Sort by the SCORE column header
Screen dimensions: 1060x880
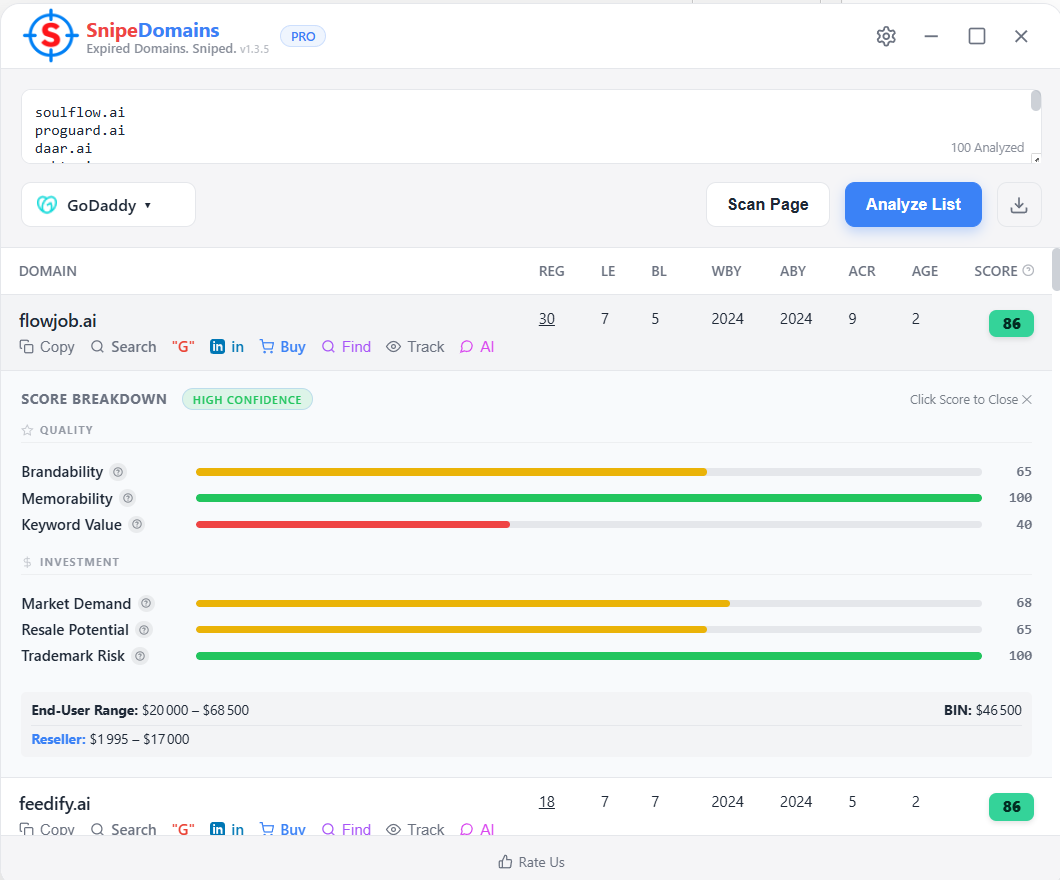(x=996, y=271)
